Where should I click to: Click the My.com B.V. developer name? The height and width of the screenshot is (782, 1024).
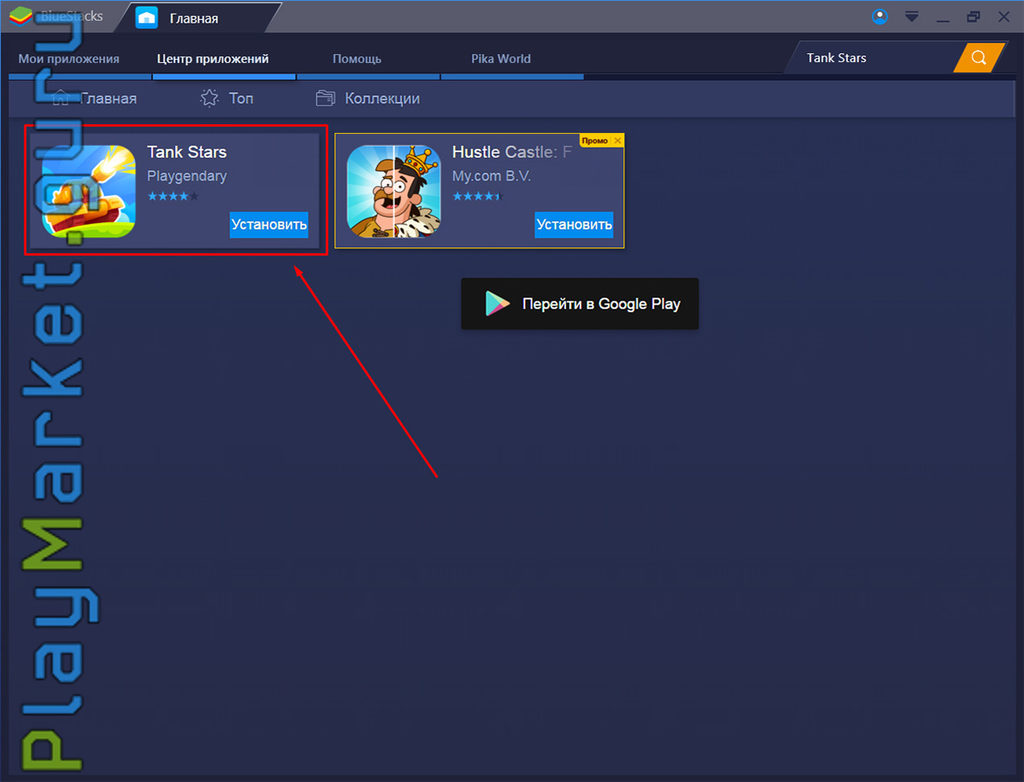[x=491, y=176]
